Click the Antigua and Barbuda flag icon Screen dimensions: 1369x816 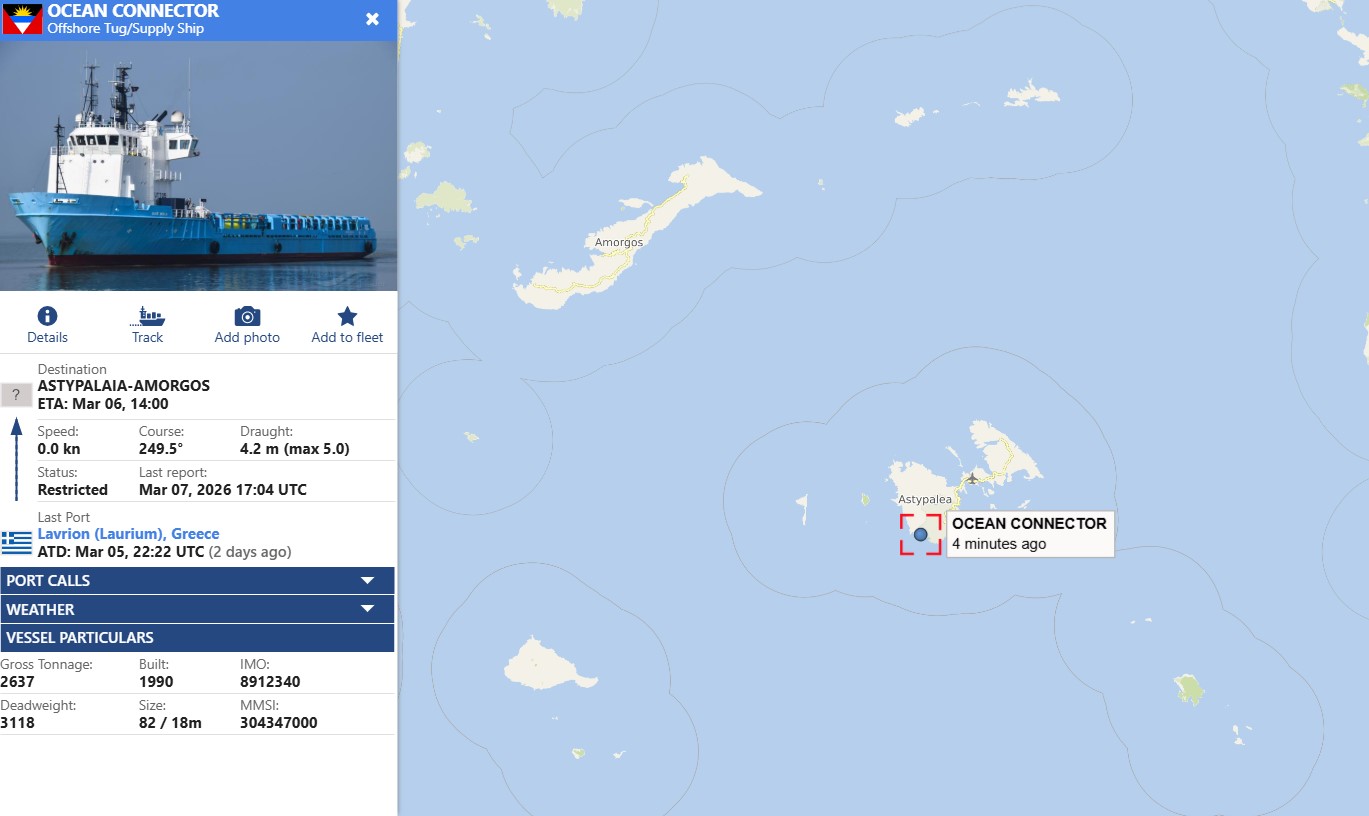22,19
